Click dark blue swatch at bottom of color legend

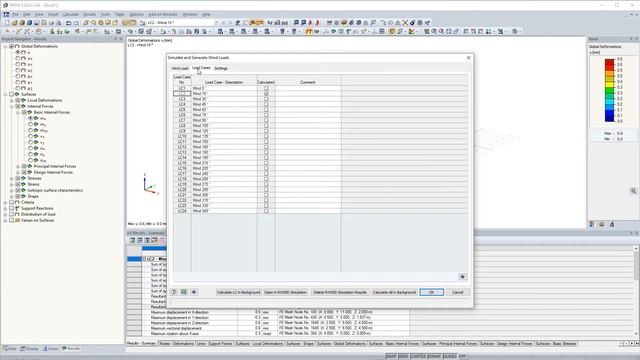609,118
